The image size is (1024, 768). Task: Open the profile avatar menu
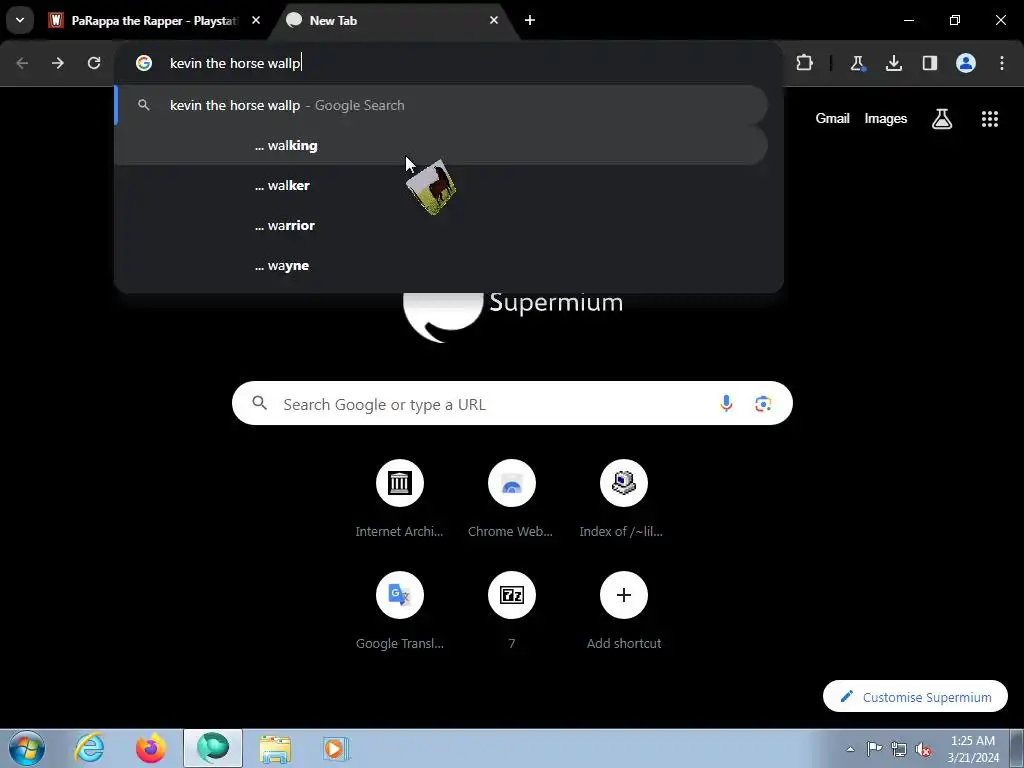[966, 63]
